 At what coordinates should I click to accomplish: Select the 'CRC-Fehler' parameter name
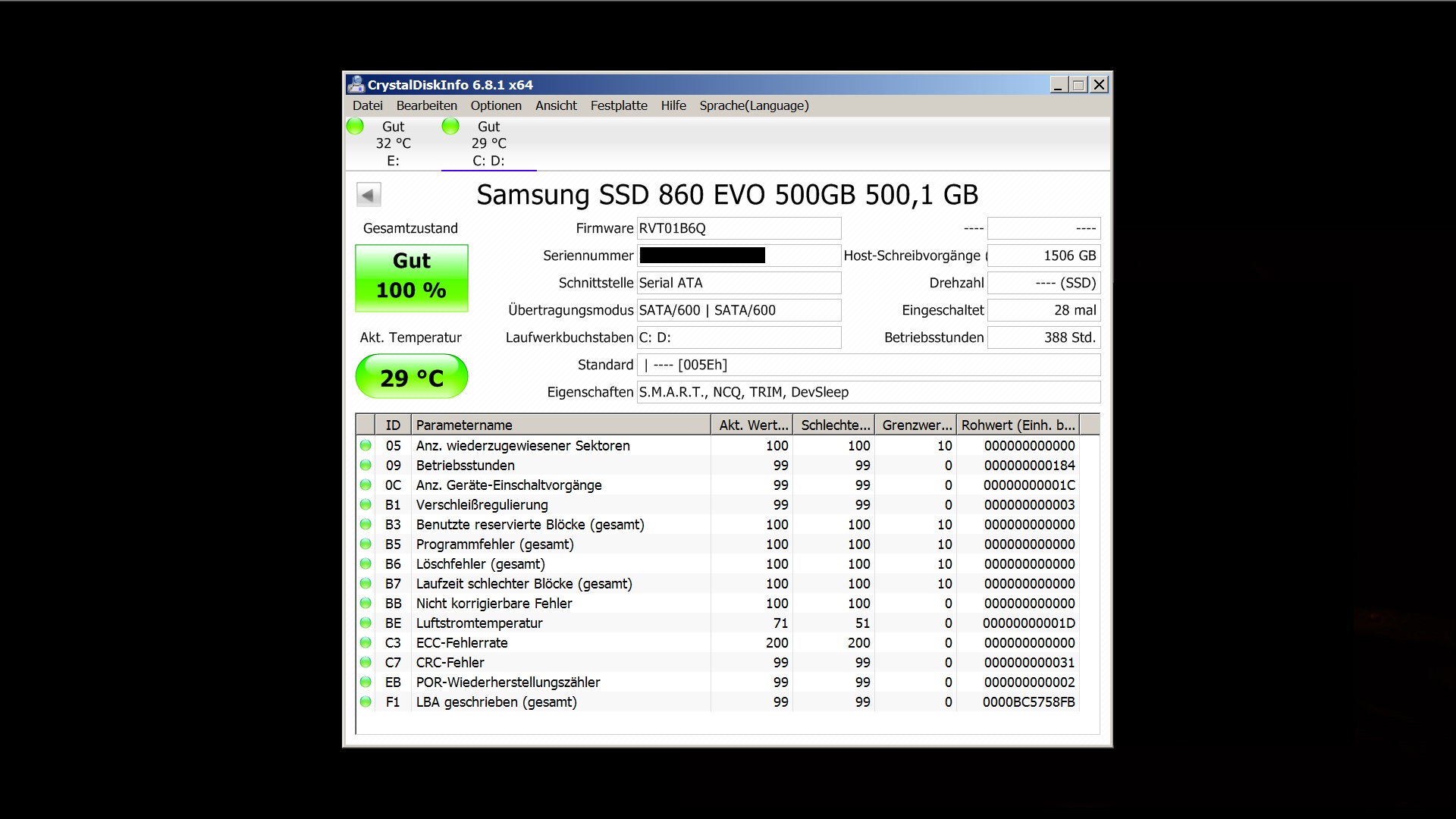tap(450, 663)
